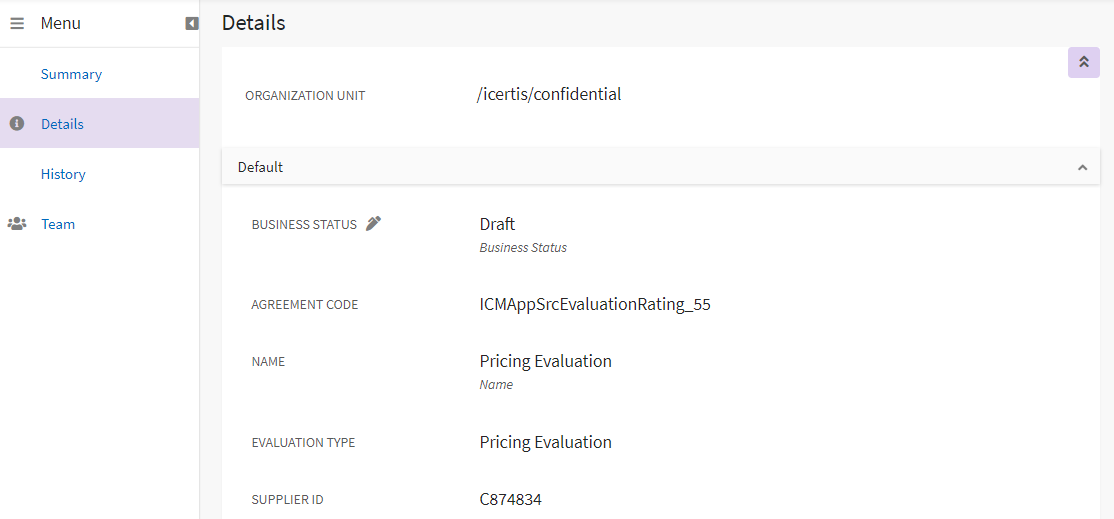Click the Name field value Pricing Evaluation

click(545, 361)
